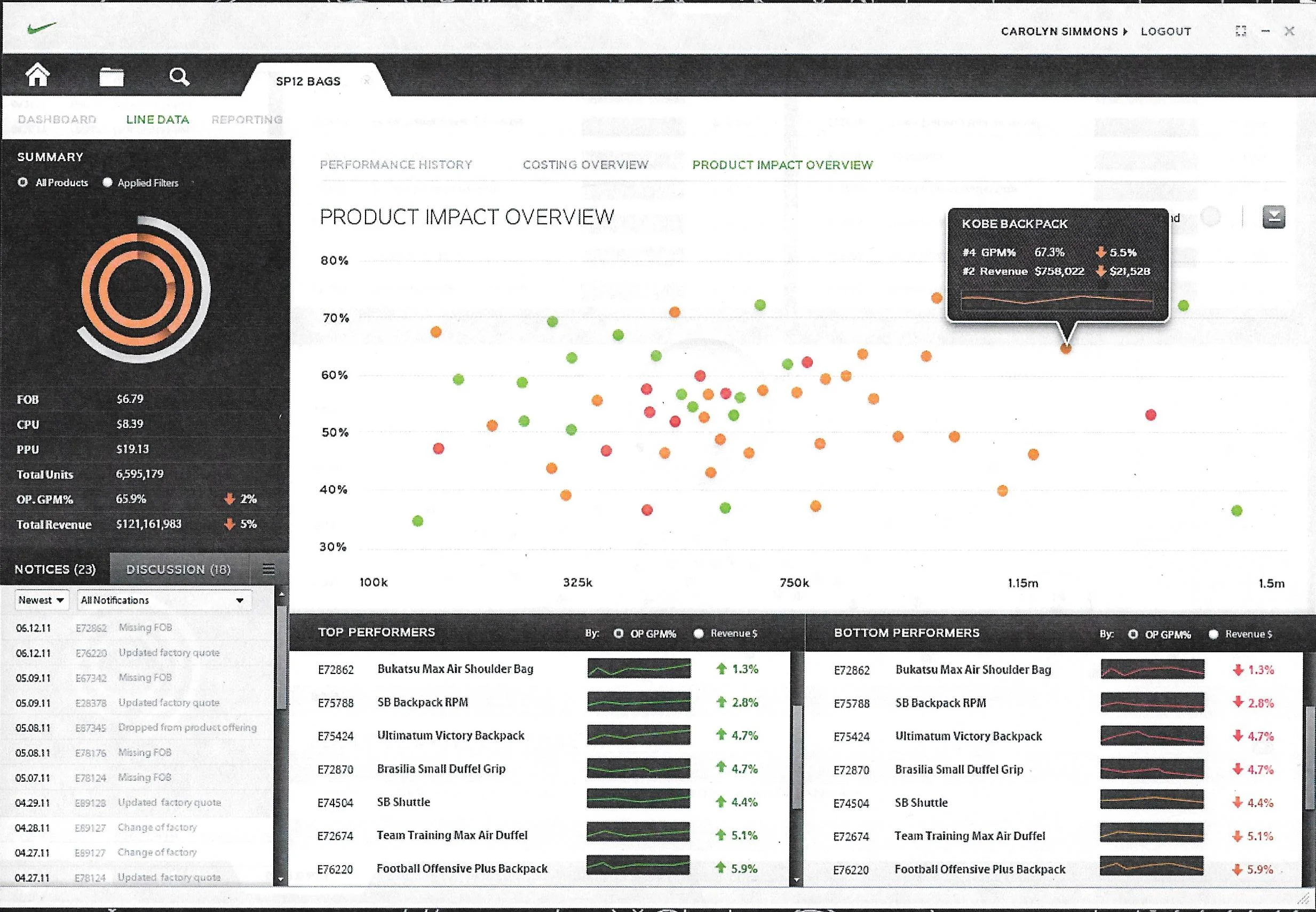Click the search magnifier icon
The height and width of the screenshot is (912, 1316).
[179, 76]
